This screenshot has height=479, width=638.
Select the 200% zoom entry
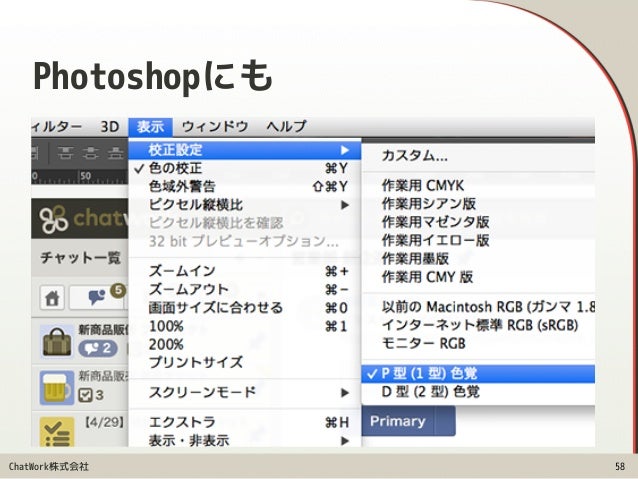[x=245, y=344]
